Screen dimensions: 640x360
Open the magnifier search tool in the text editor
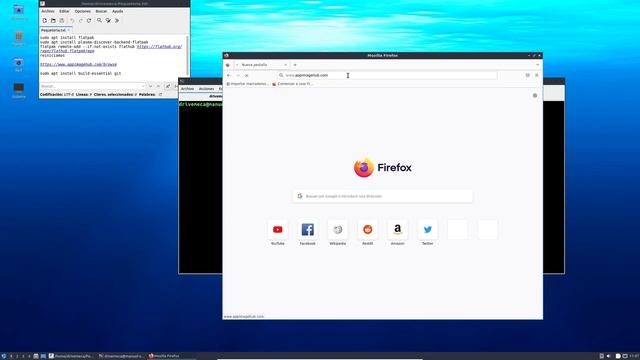(99, 20)
